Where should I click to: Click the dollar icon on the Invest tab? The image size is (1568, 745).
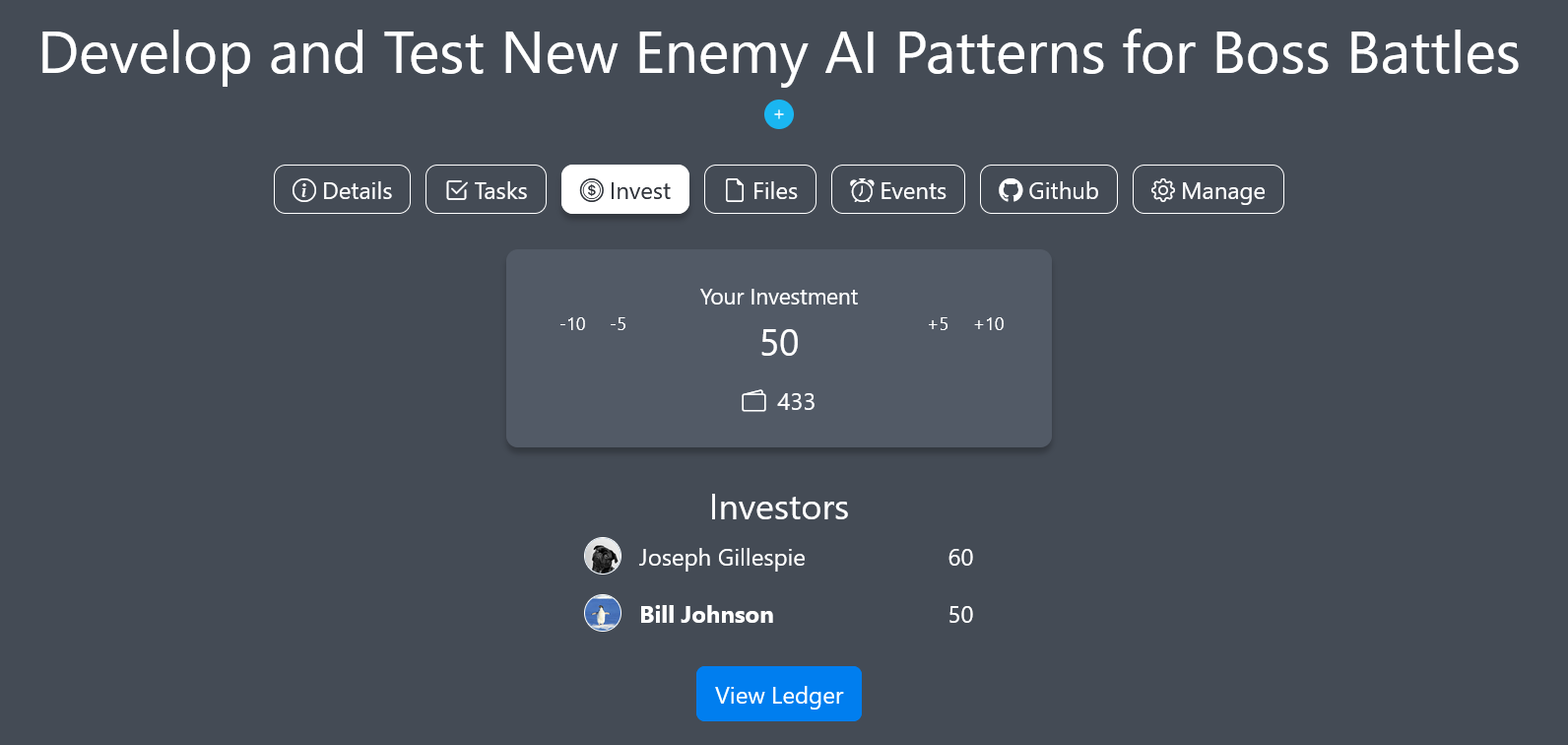click(x=590, y=189)
